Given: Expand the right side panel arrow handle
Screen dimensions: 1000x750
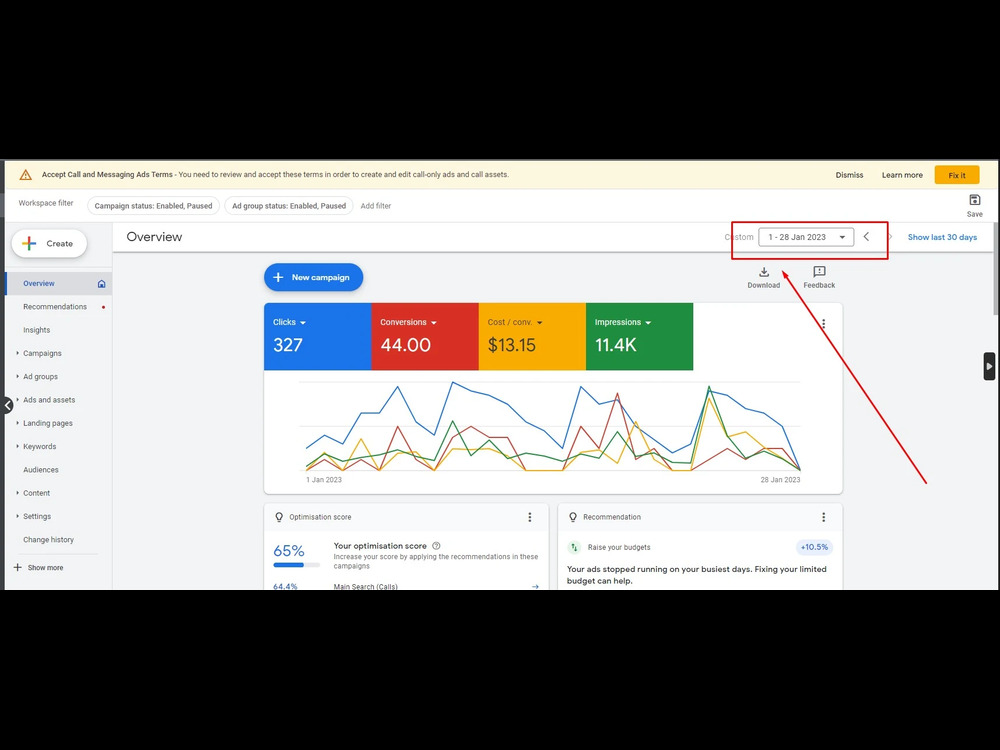Looking at the screenshot, I should tap(989, 367).
